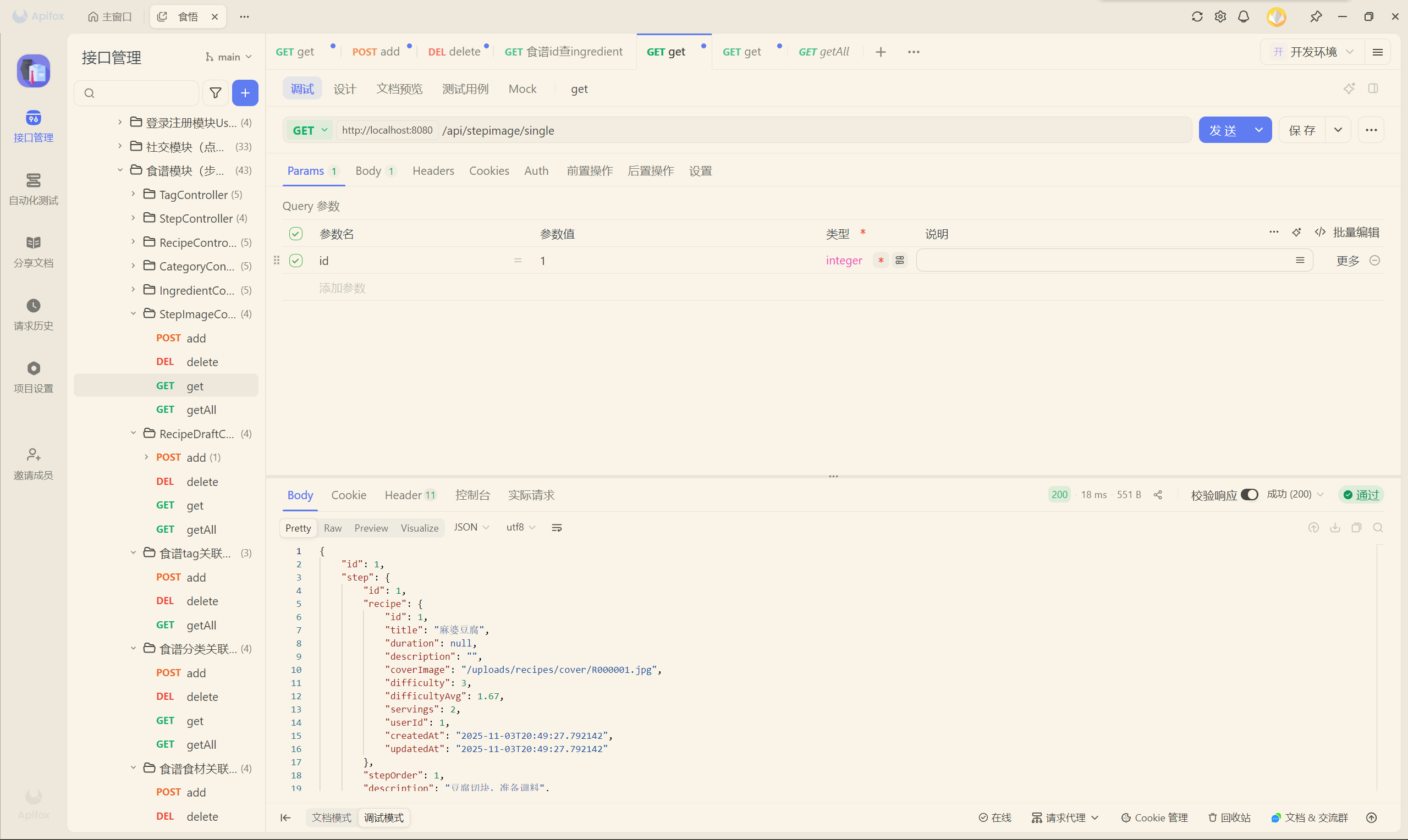This screenshot has height=840, width=1408.
Task: Click the 发送 send button
Action: tap(1223, 130)
